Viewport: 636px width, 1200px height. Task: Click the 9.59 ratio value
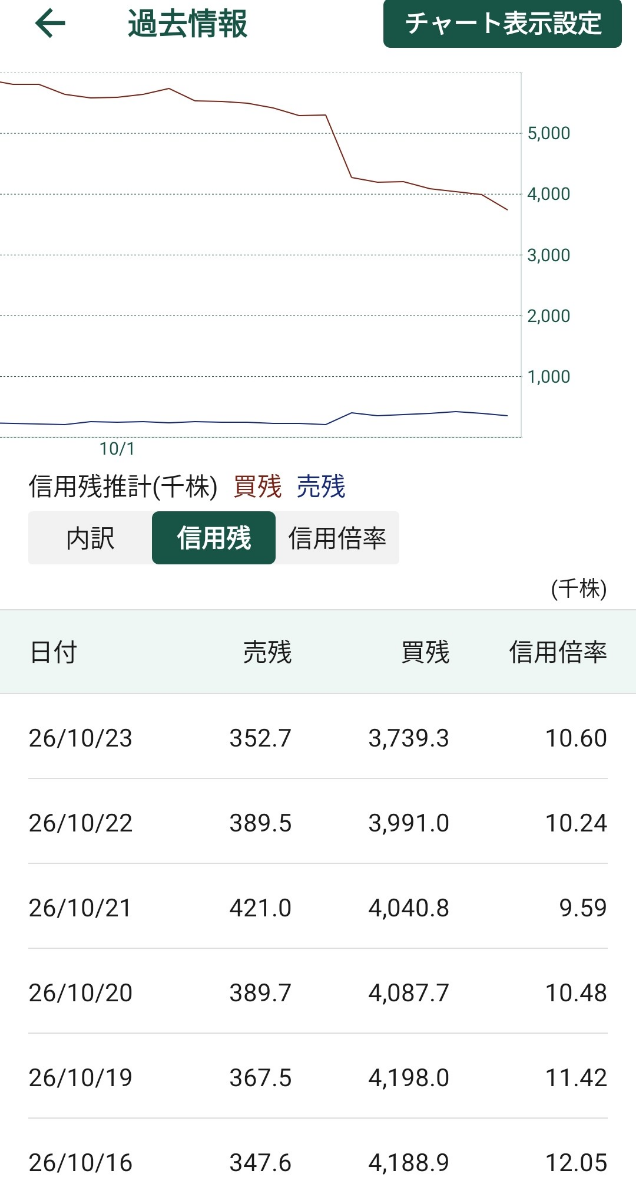[x=583, y=908]
